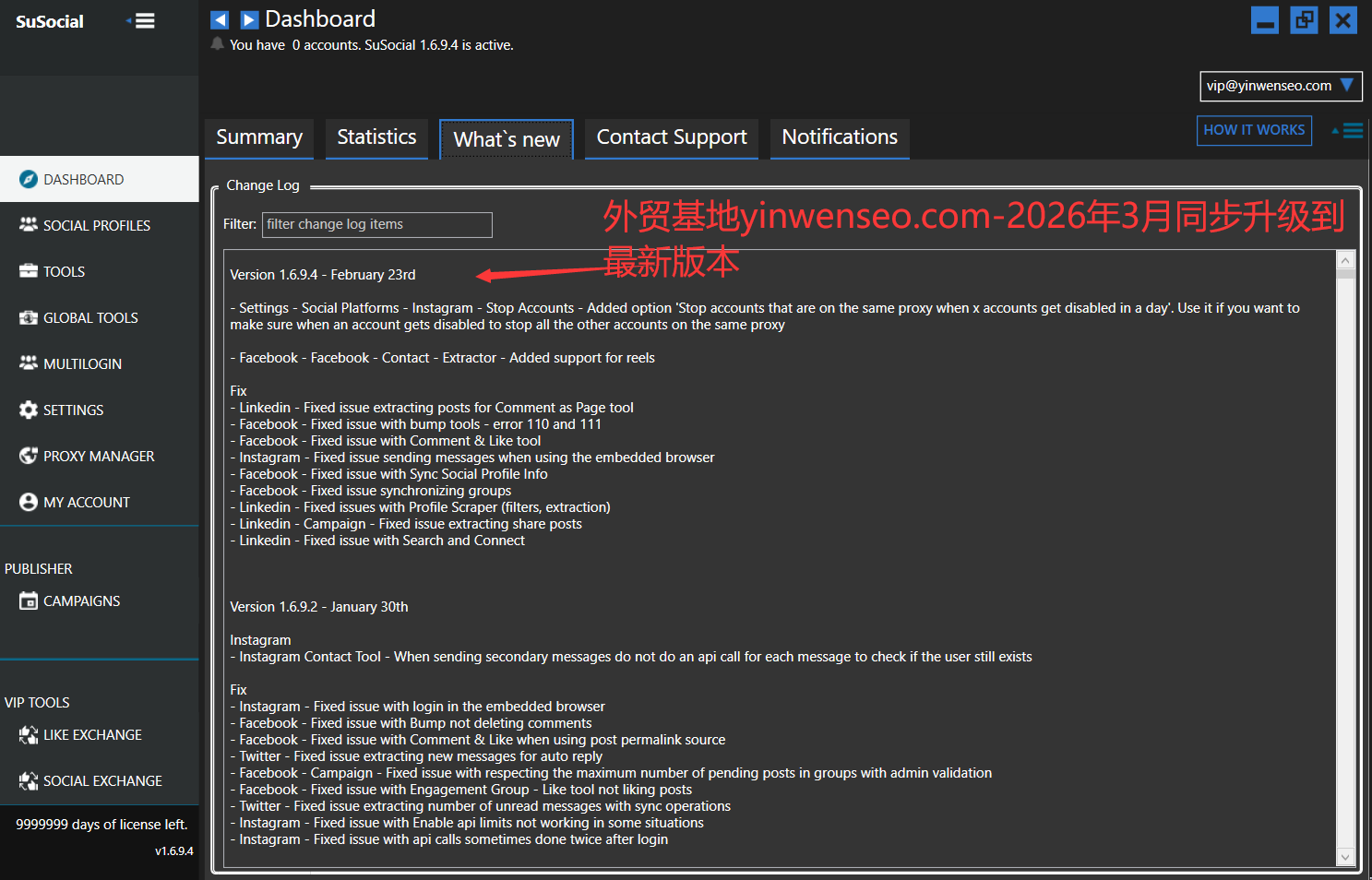Expand the vip@yinwenseo.com account dropdown

coord(1346,86)
